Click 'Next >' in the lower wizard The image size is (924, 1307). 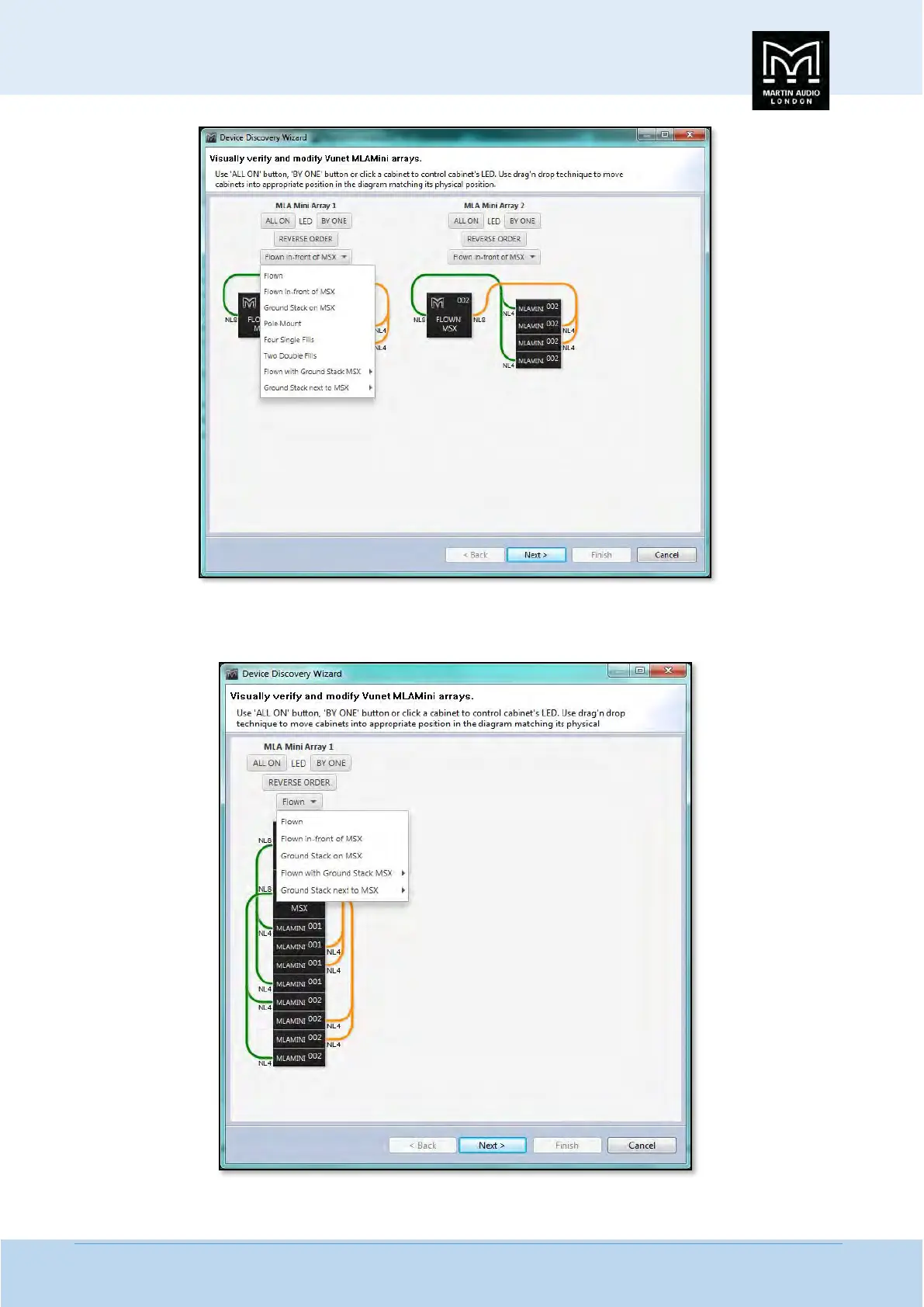(493, 1146)
